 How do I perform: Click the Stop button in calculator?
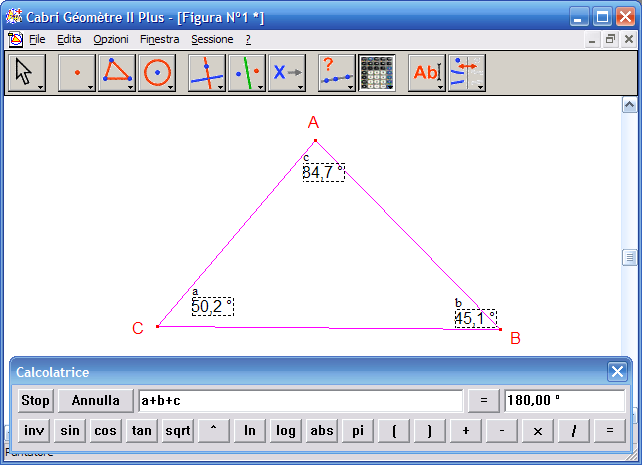coord(35,401)
